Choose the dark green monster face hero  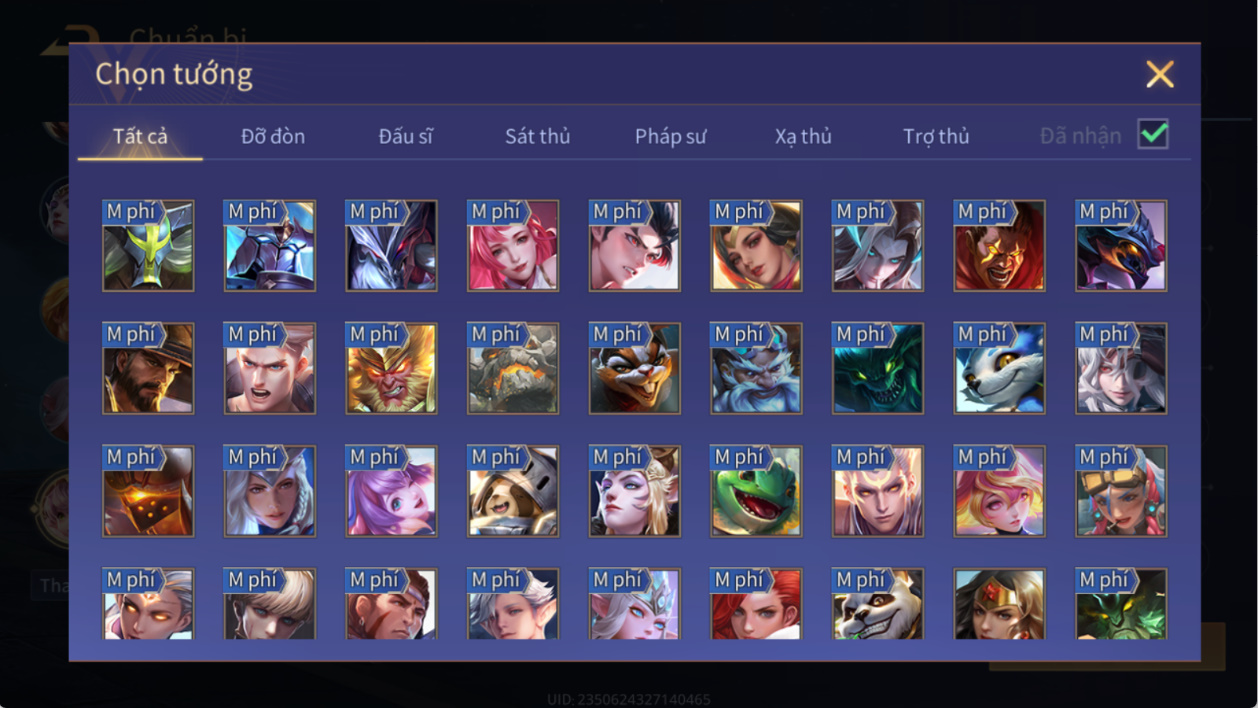[878, 368]
